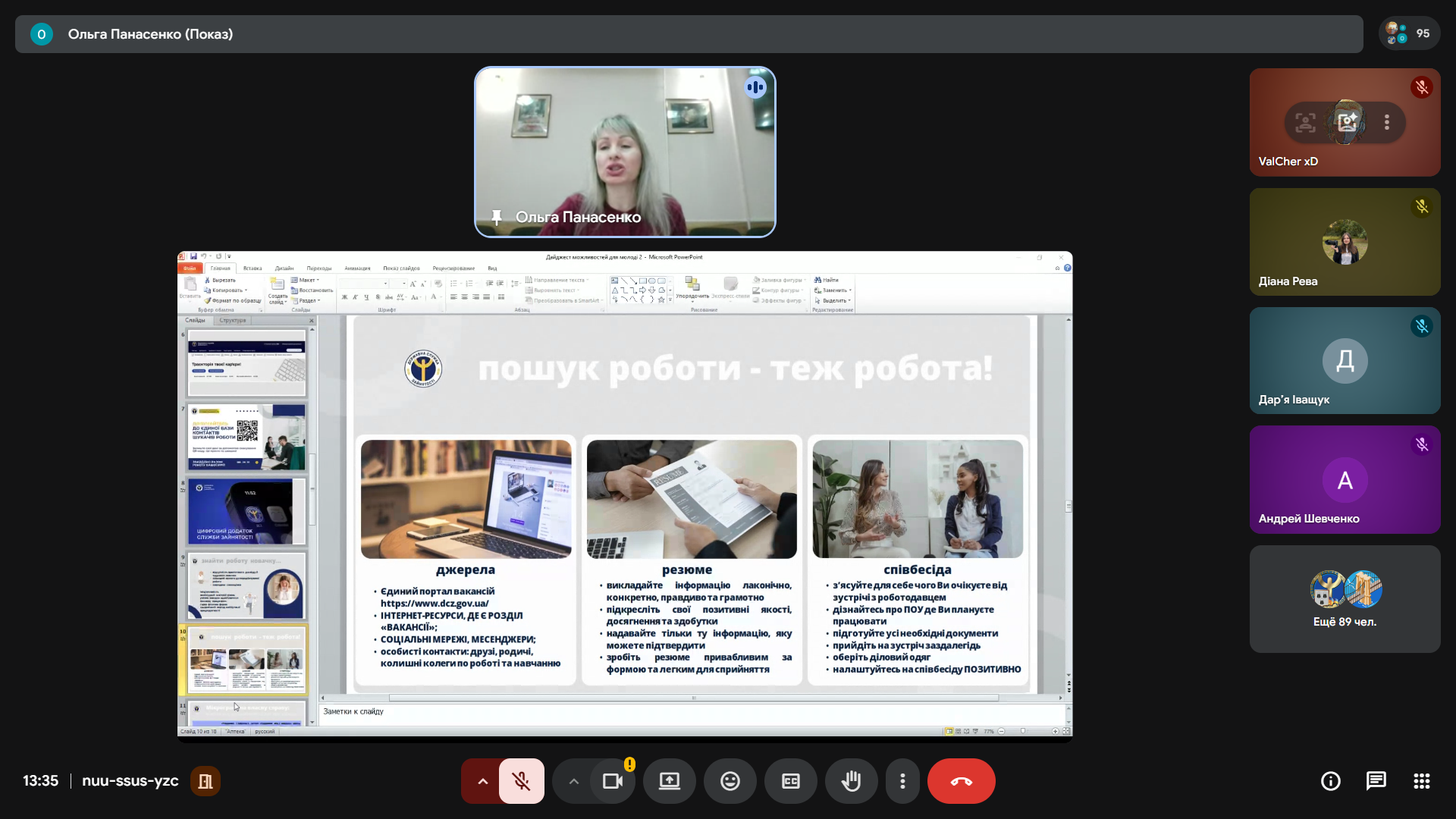Screen dimensions: 1456x819
Task: Unmute the microphone
Action: click(521, 781)
